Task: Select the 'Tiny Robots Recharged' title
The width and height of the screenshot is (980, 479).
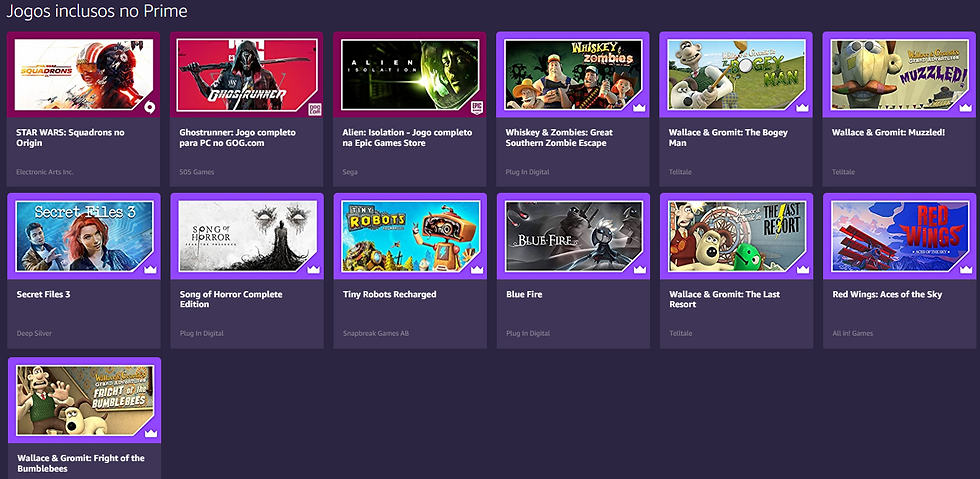Action: click(x=389, y=294)
